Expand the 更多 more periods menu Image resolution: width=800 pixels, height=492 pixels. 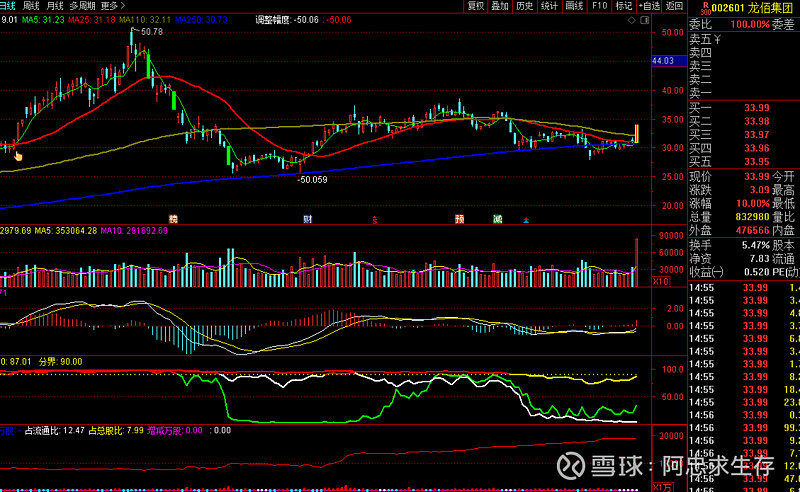[x=112, y=6]
